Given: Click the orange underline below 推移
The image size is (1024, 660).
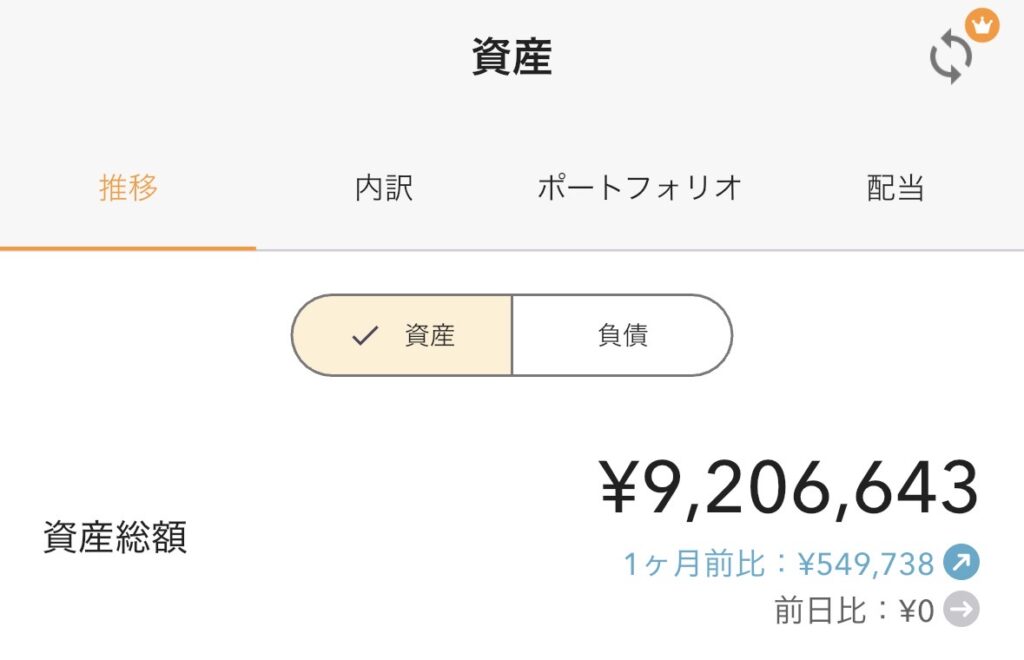Looking at the screenshot, I should pyautogui.click(x=128, y=247).
